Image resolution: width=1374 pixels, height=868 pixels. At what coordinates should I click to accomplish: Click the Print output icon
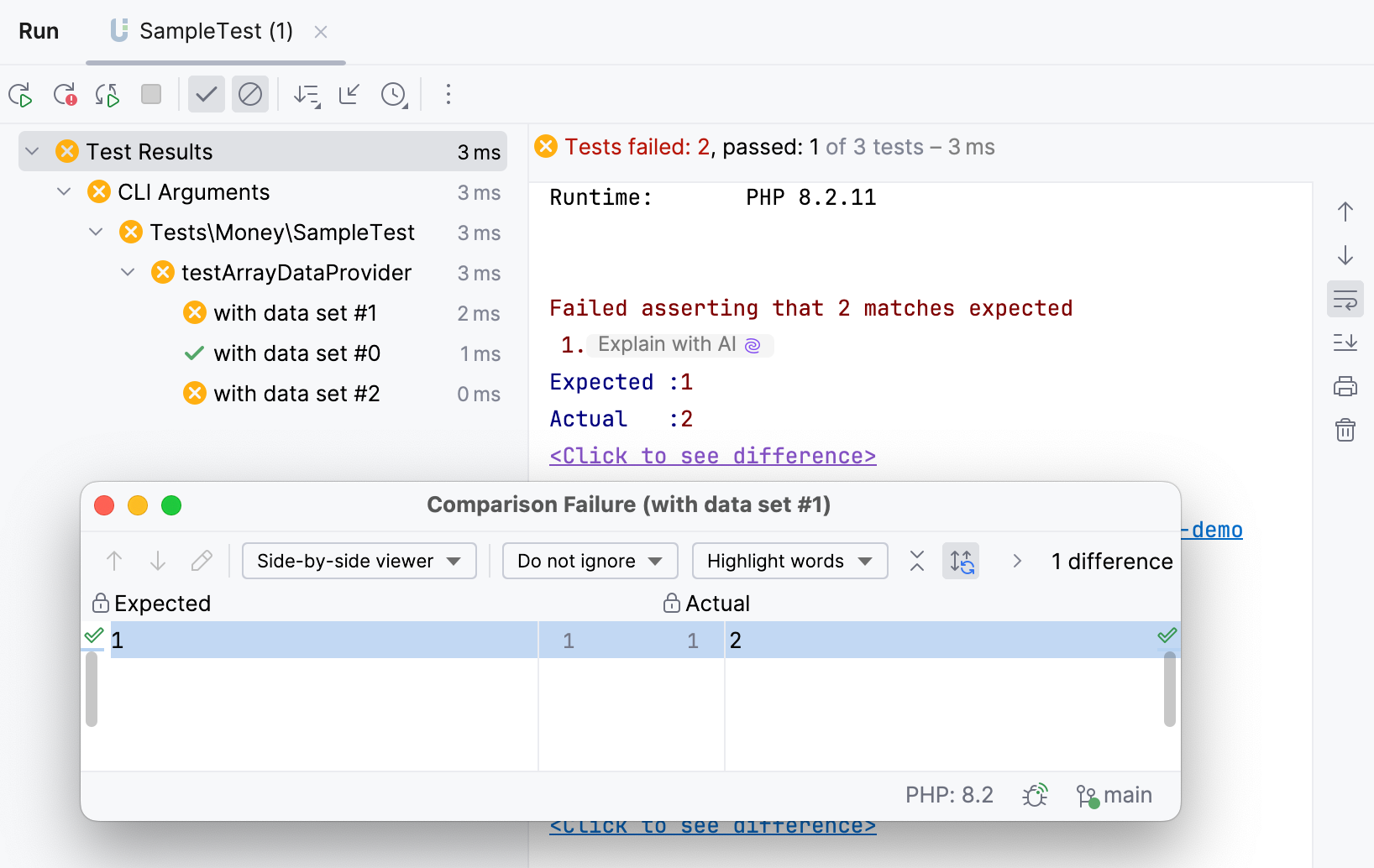[x=1345, y=386]
